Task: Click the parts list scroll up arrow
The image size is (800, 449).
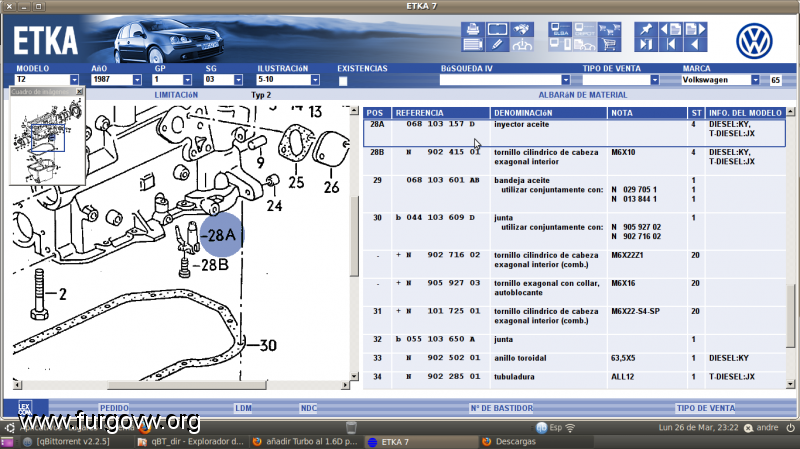Action: [790, 111]
